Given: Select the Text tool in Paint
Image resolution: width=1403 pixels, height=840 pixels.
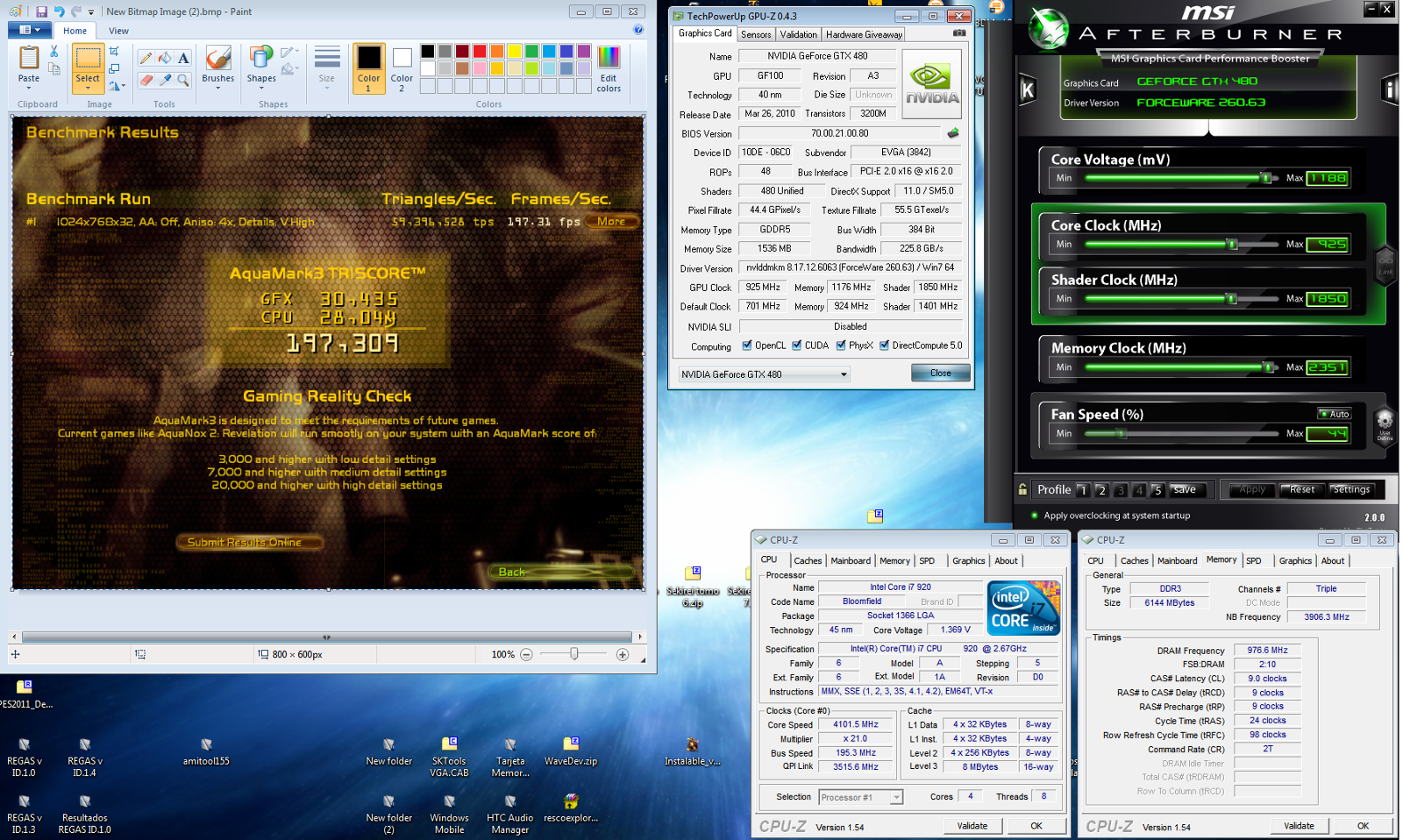Looking at the screenshot, I should tap(183, 58).
